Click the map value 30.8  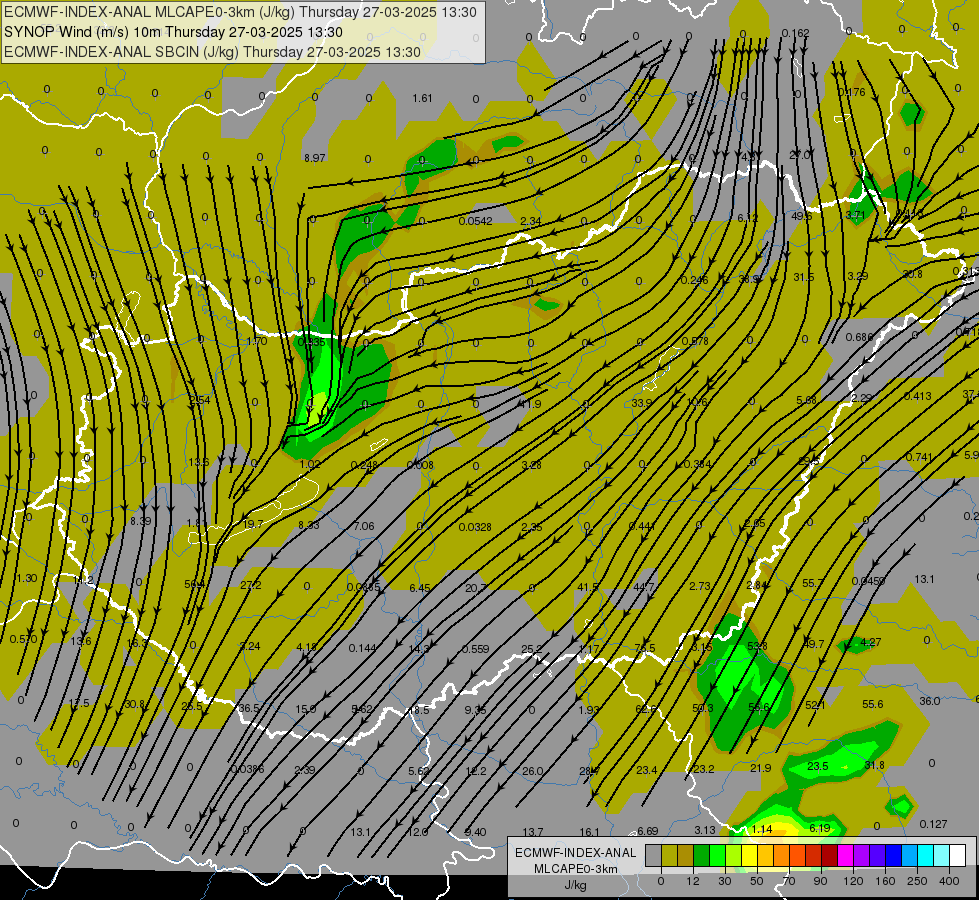click(x=134, y=705)
